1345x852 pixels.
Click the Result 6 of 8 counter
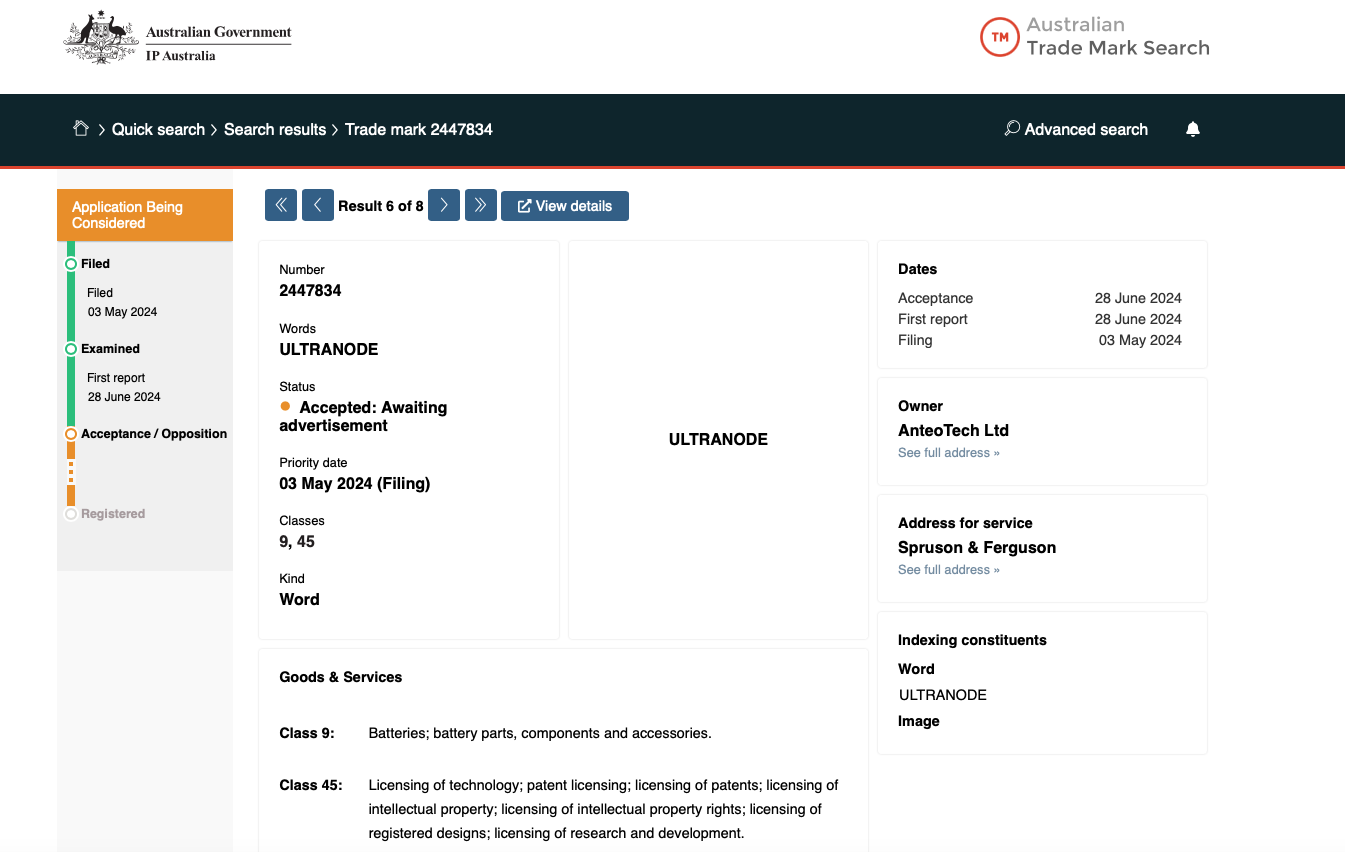click(x=381, y=206)
